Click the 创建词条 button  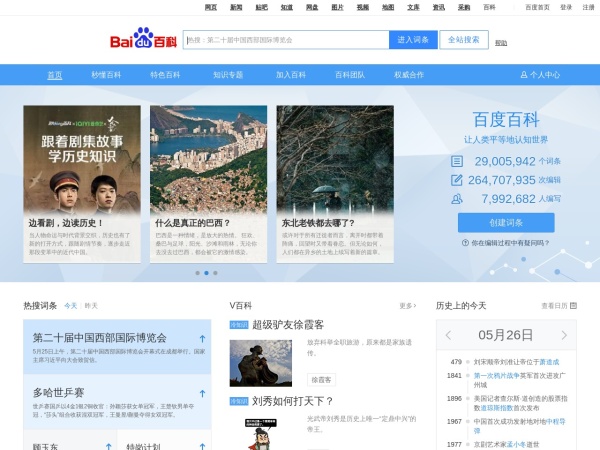point(506,223)
